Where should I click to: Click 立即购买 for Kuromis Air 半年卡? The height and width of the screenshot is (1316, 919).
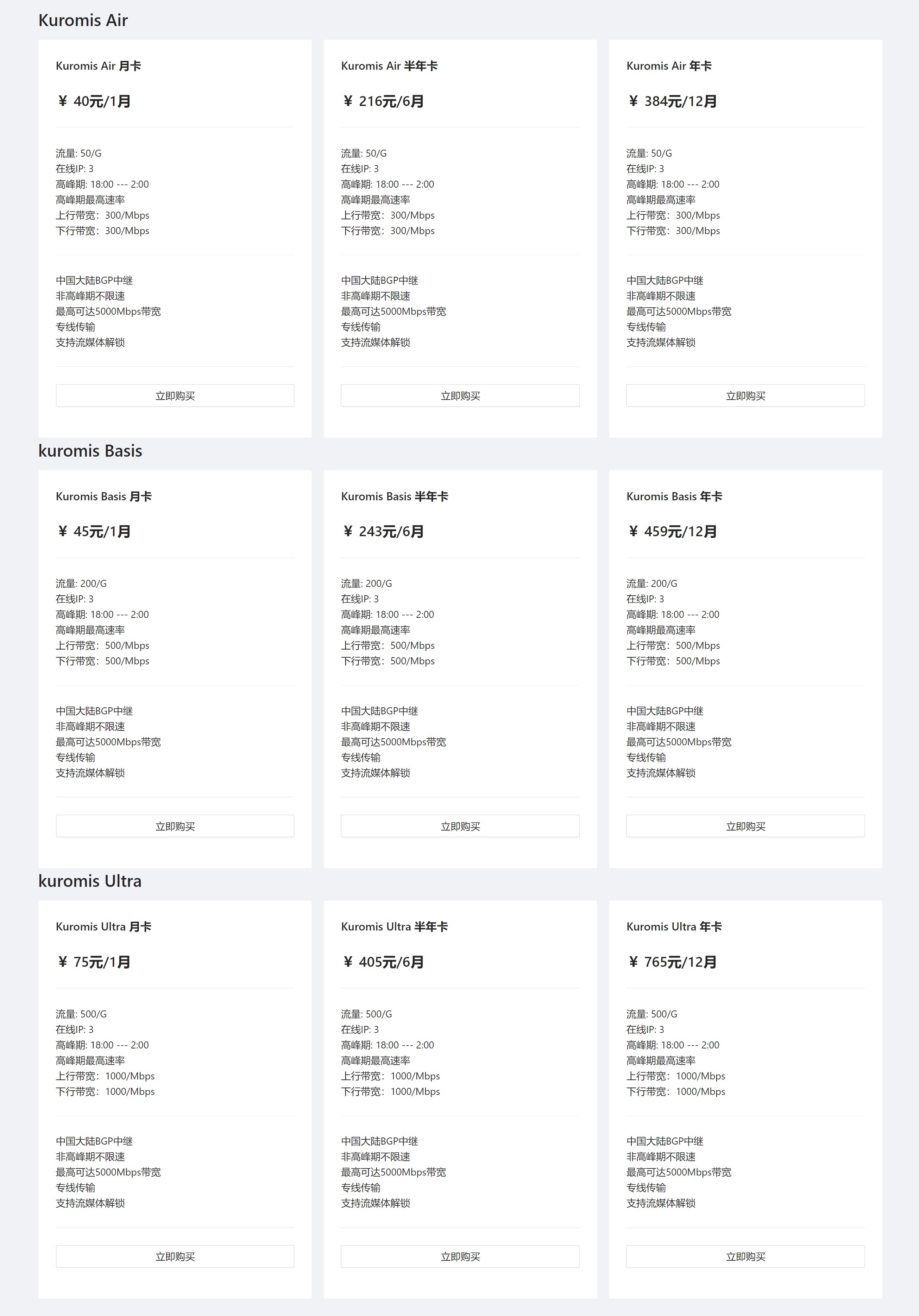coord(460,395)
